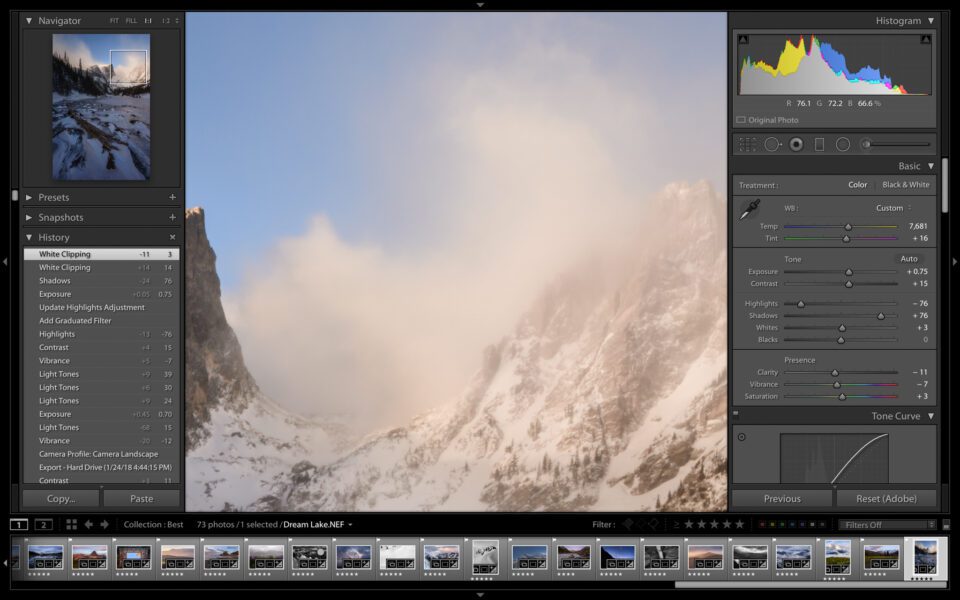
Task: Click the Shadows slider handle
Action: tap(880, 316)
